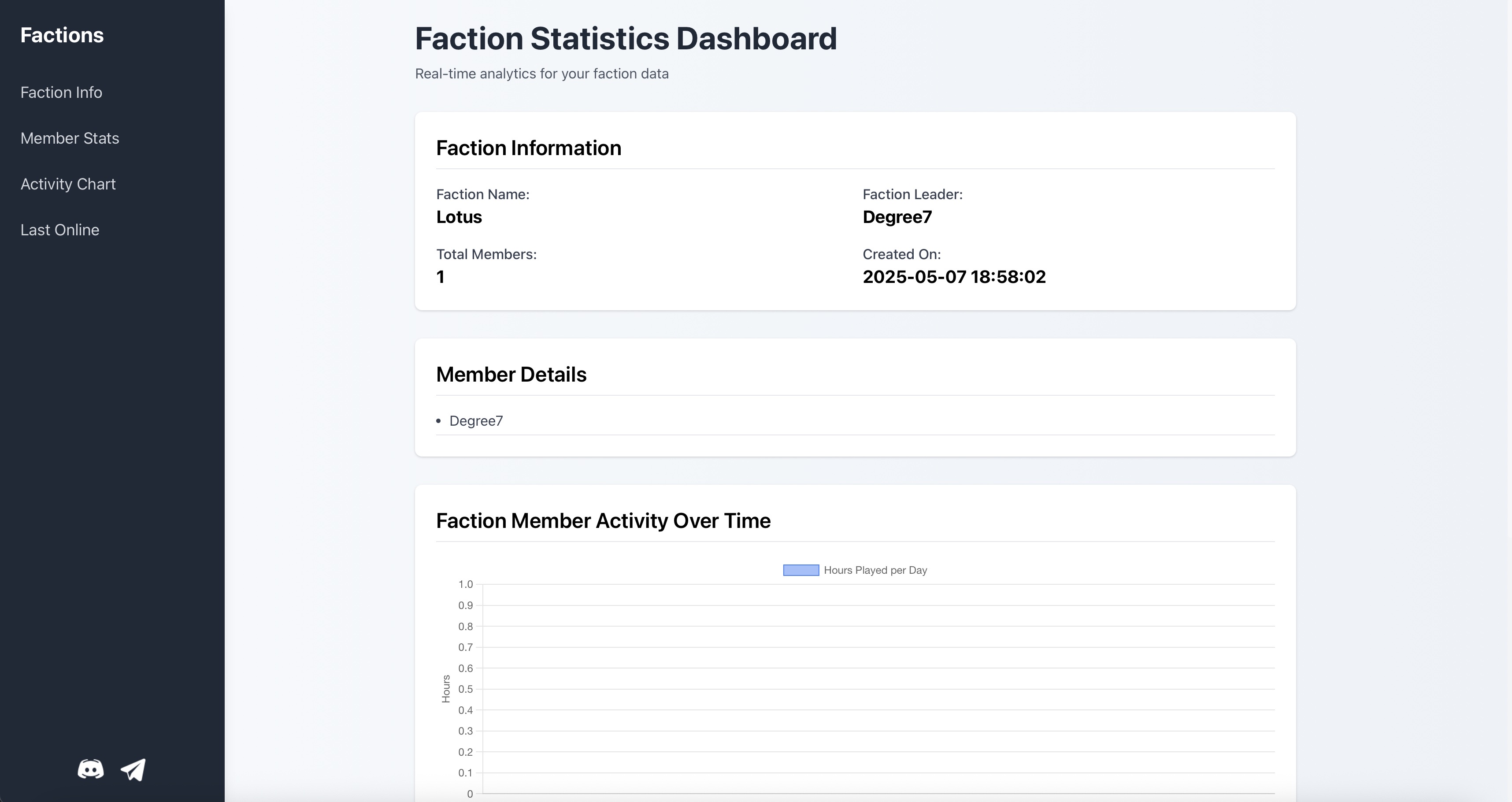Viewport: 1512px width, 802px height.
Task: Open Member Stats in sidebar
Action: pyautogui.click(x=69, y=138)
